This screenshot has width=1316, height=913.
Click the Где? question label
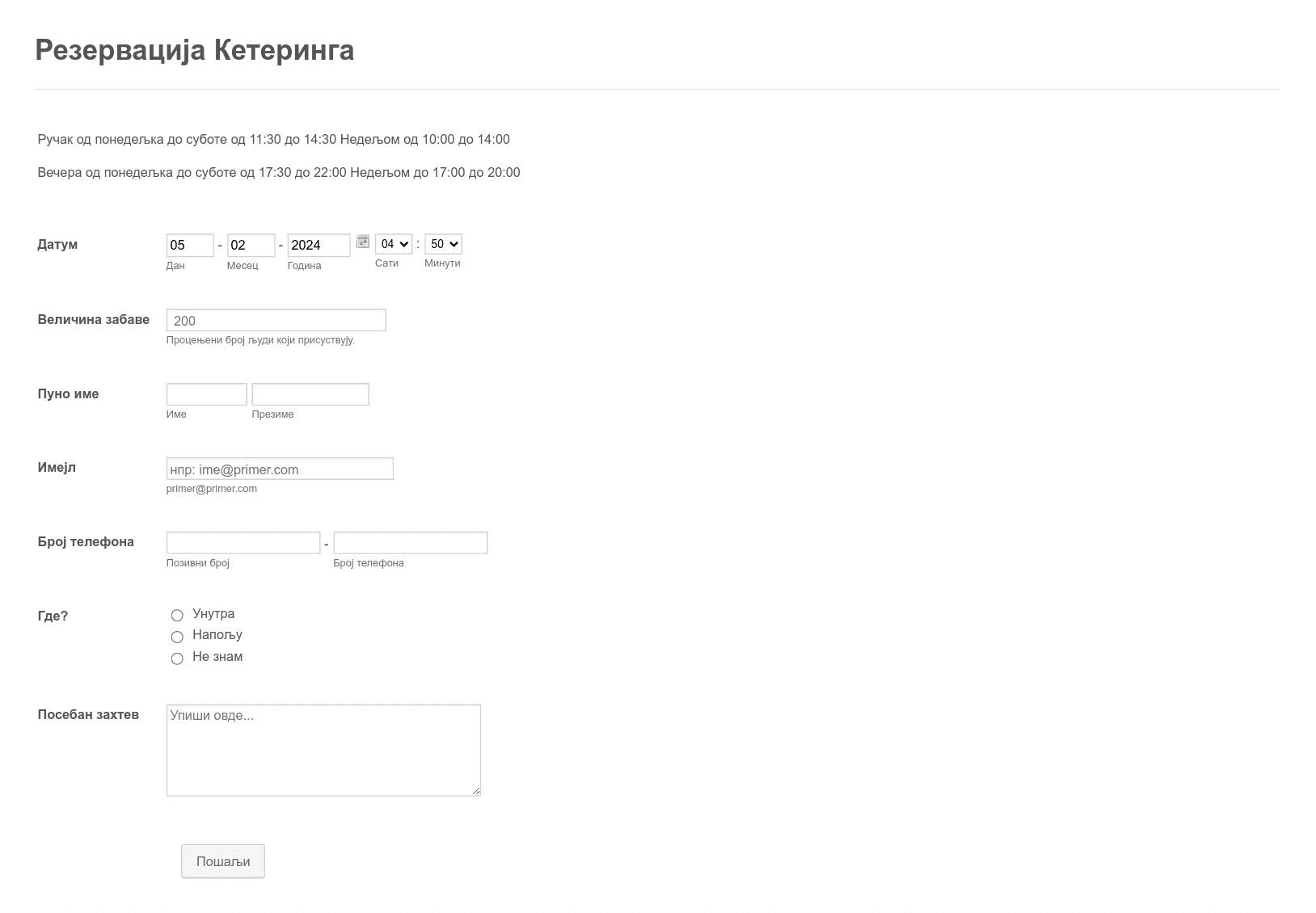tap(53, 616)
